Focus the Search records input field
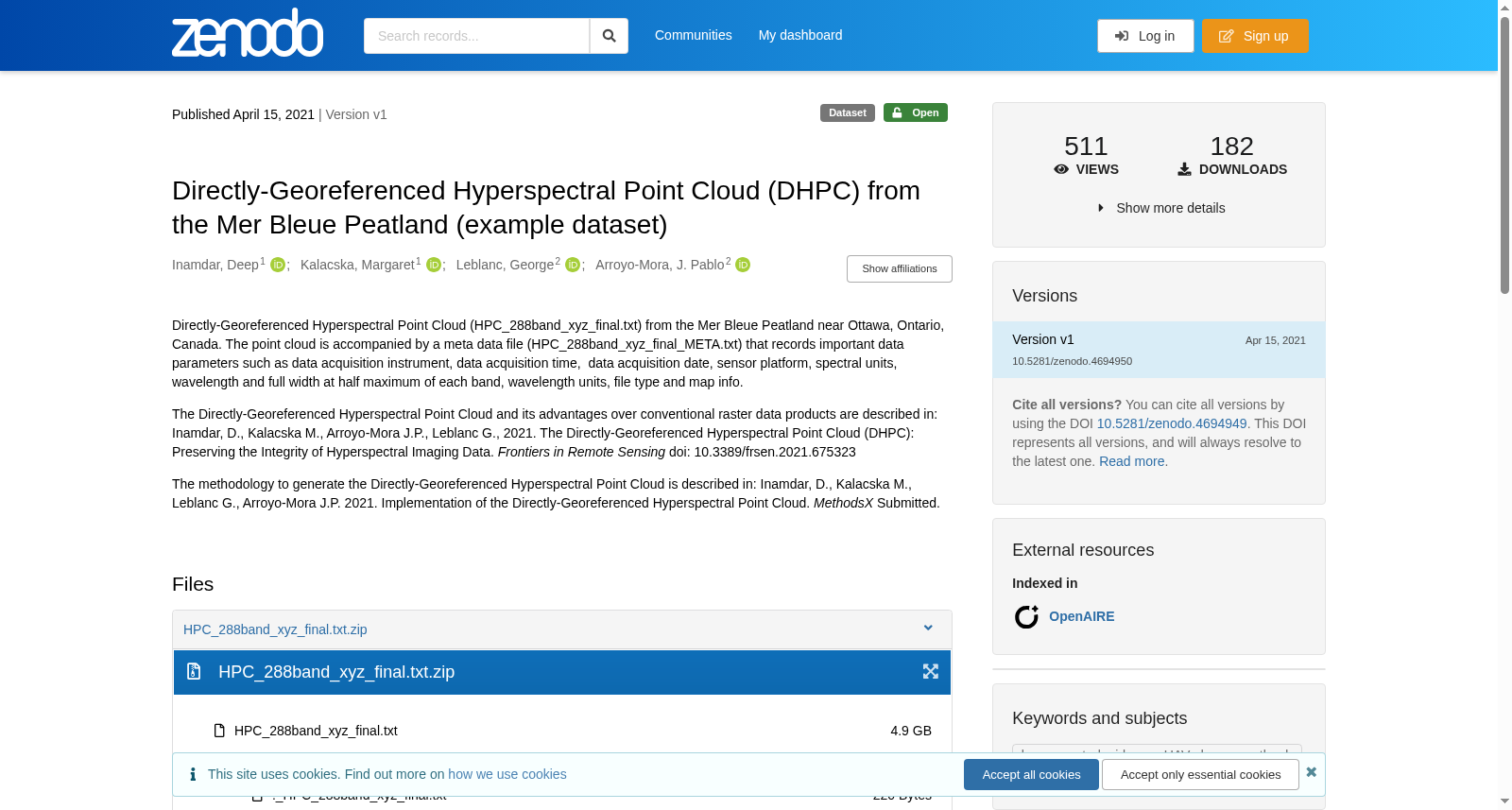Viewport: 1512px width, 810px height. 476,36
